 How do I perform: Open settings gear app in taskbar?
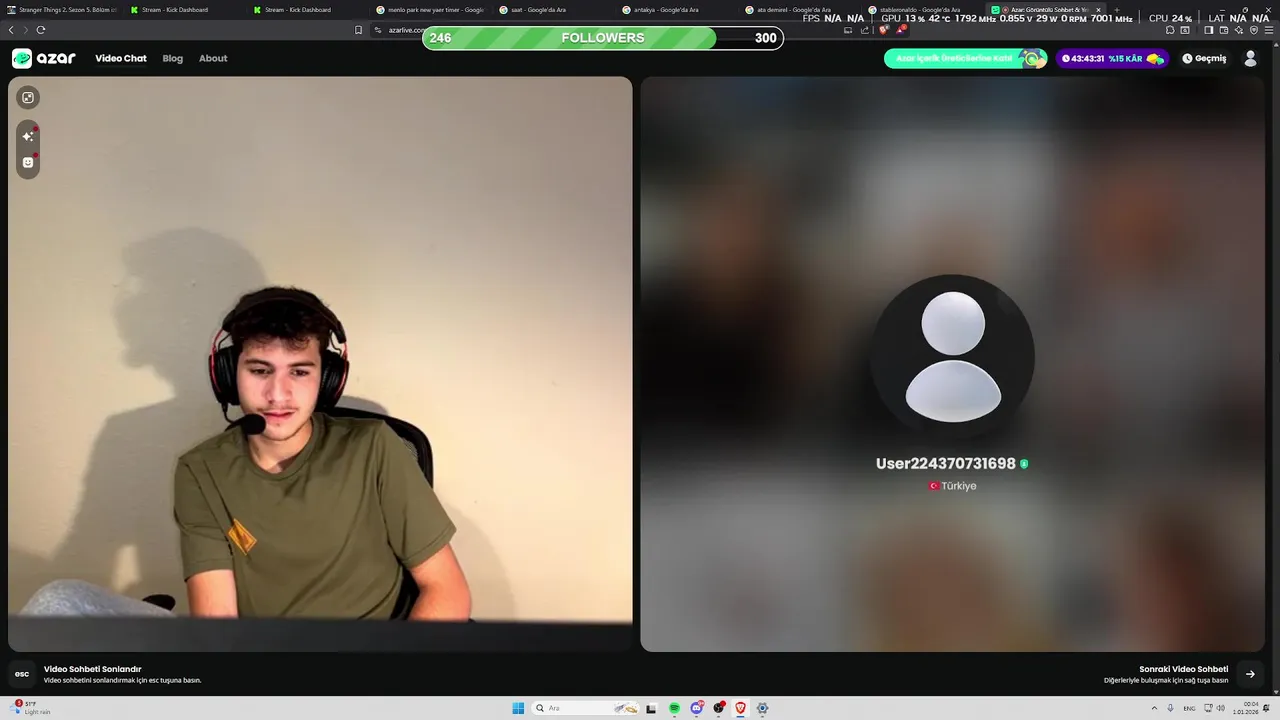(762, 708)
